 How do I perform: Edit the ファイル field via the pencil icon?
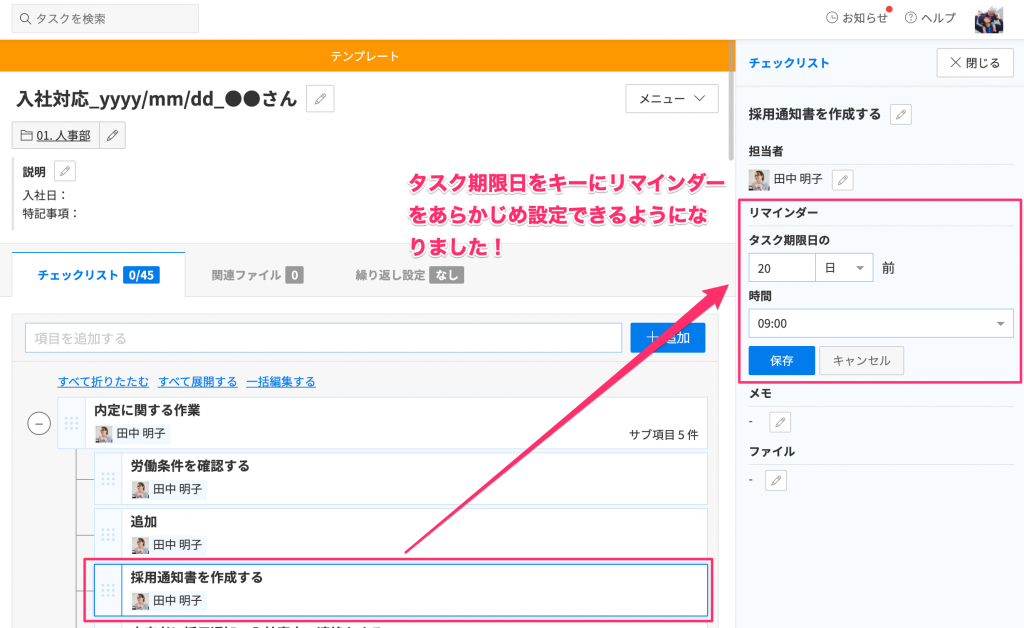pos(776,480)
